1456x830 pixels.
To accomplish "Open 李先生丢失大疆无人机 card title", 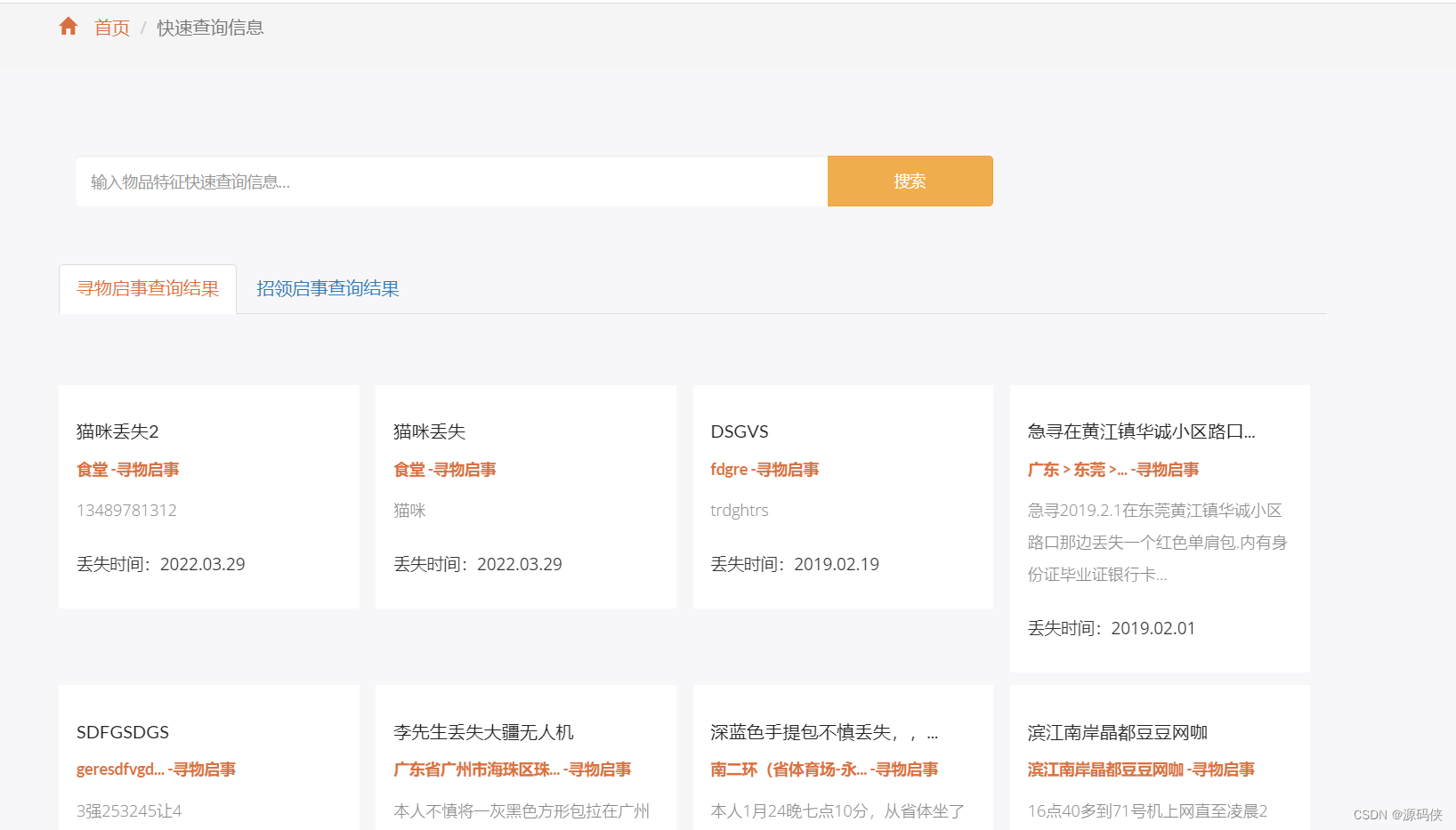I will point(483,732).
